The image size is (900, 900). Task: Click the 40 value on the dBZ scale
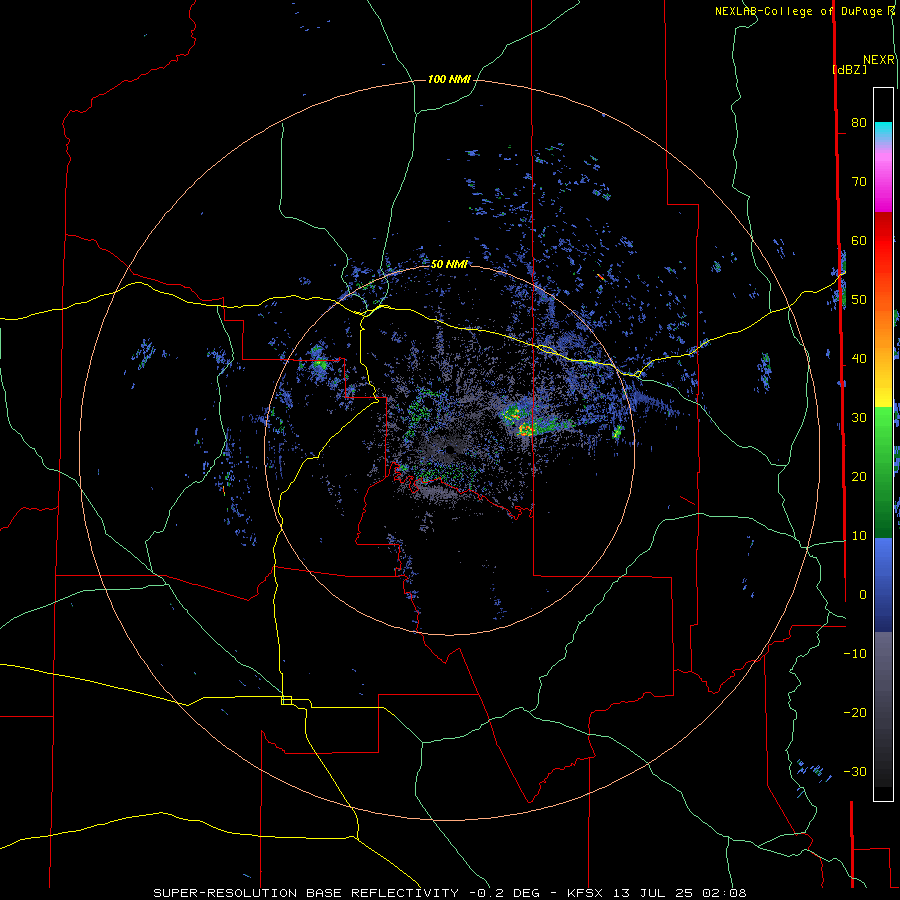point(859,359)
